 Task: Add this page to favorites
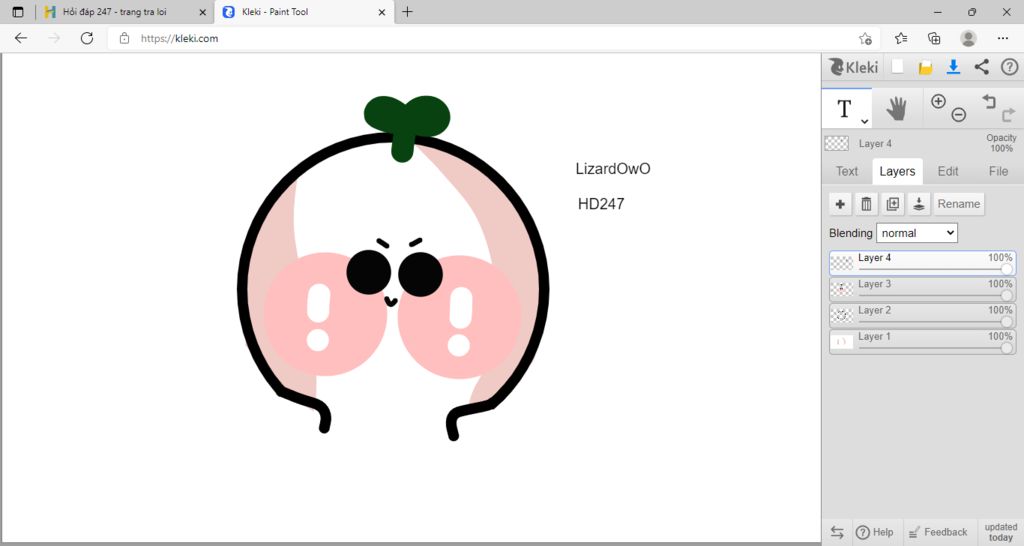[x=865, y=39]
